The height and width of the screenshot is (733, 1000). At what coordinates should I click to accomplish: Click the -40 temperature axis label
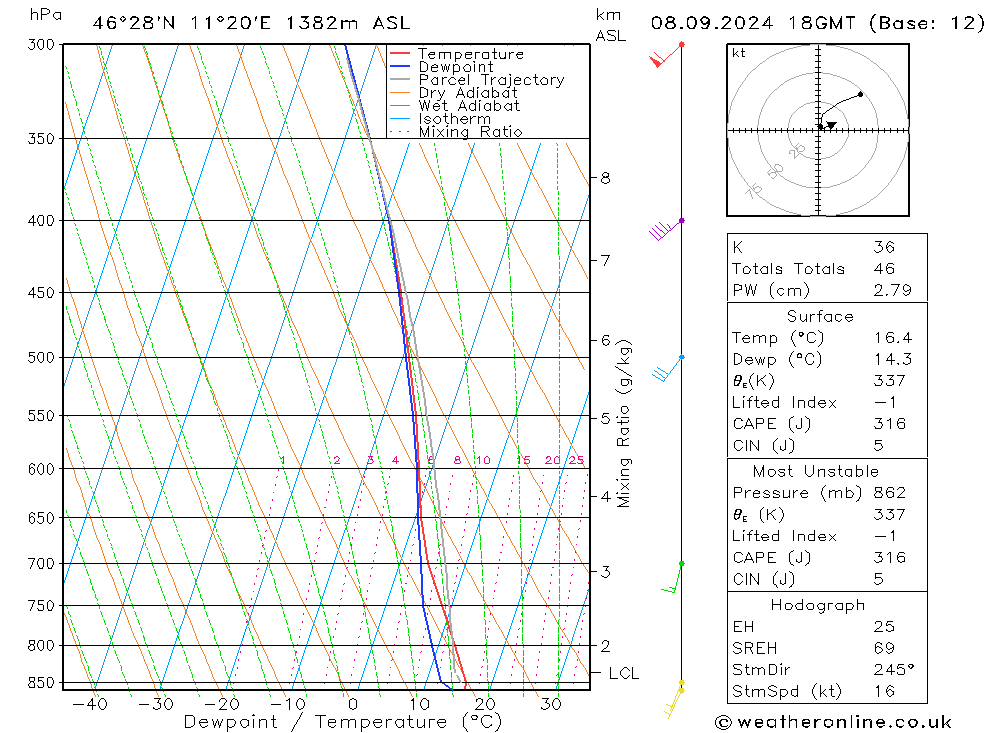[x=90, y=704]
